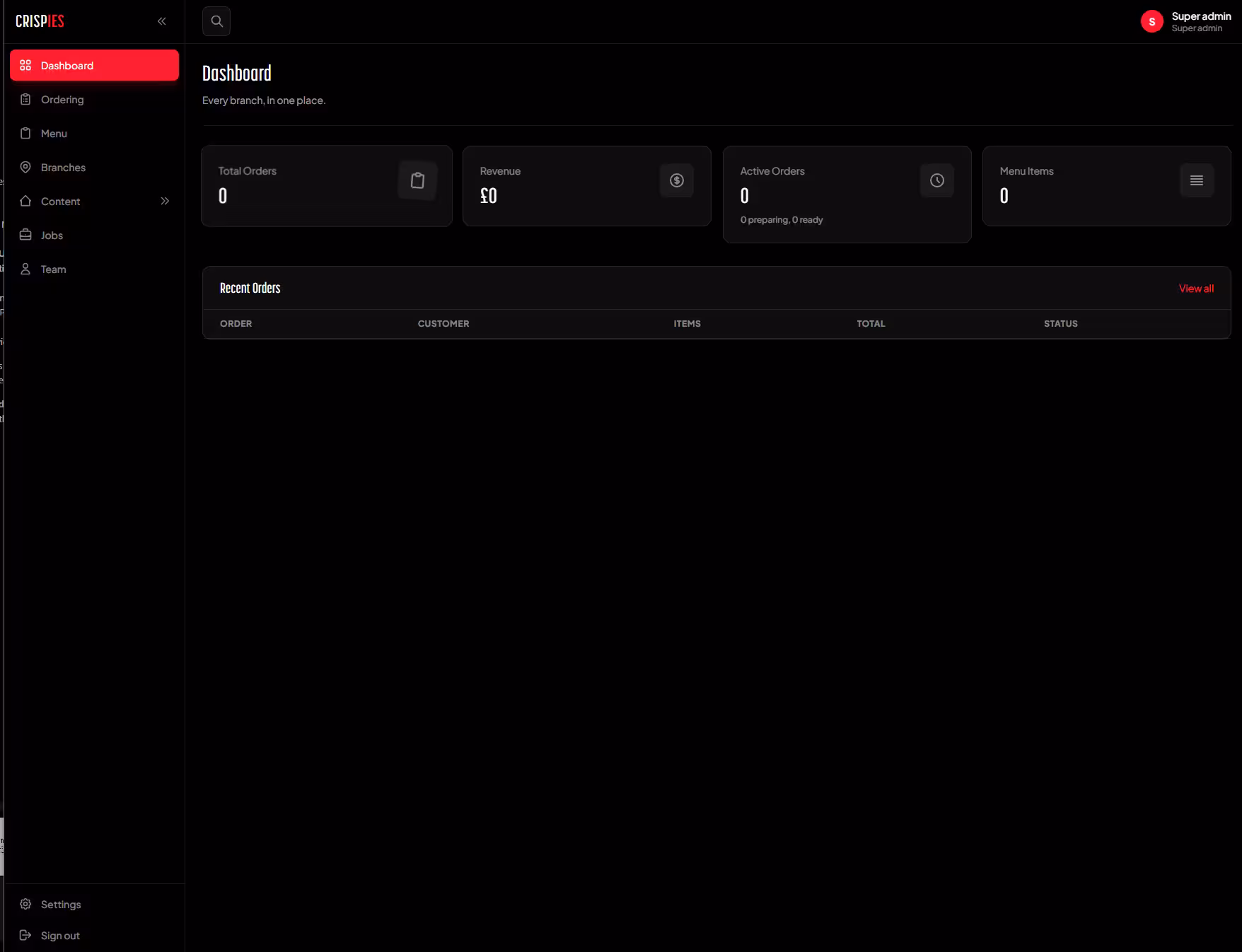Click the Sign out arrow icon
This screenshot has width=1242, height=952.
click(x=25, y=935)
